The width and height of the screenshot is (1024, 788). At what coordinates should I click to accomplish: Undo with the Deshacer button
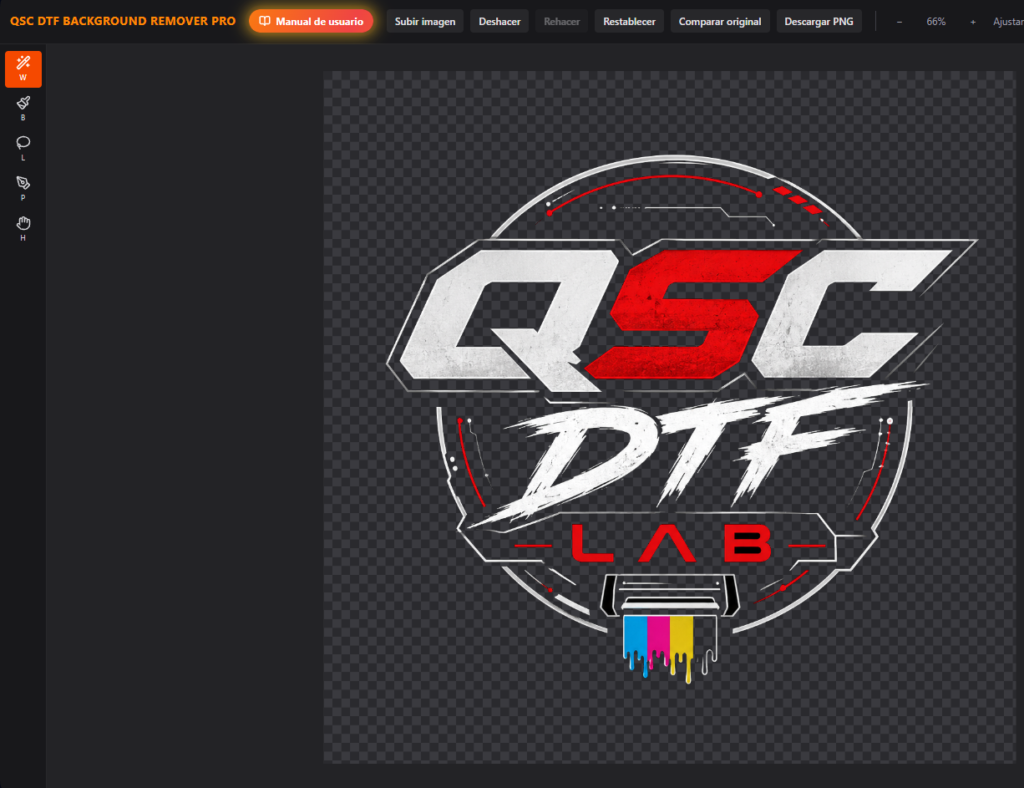[500, 22]
